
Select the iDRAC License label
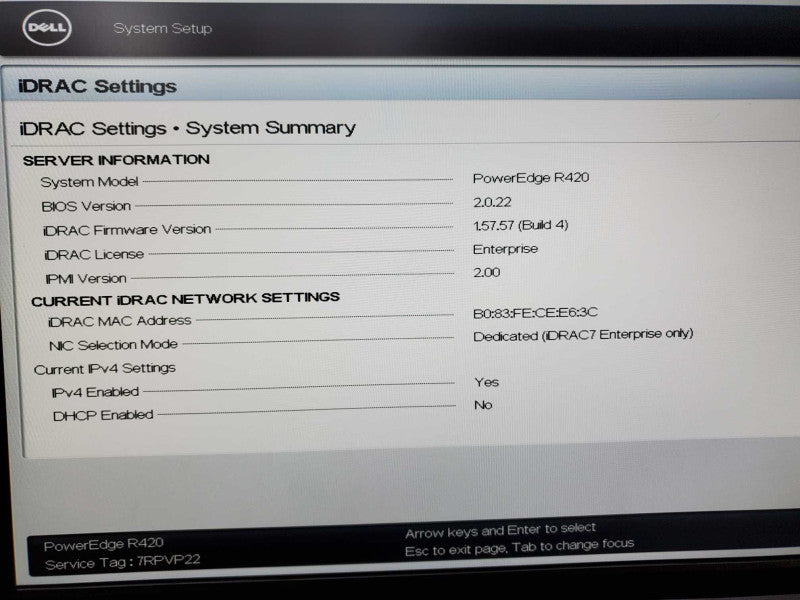(94, 254)
